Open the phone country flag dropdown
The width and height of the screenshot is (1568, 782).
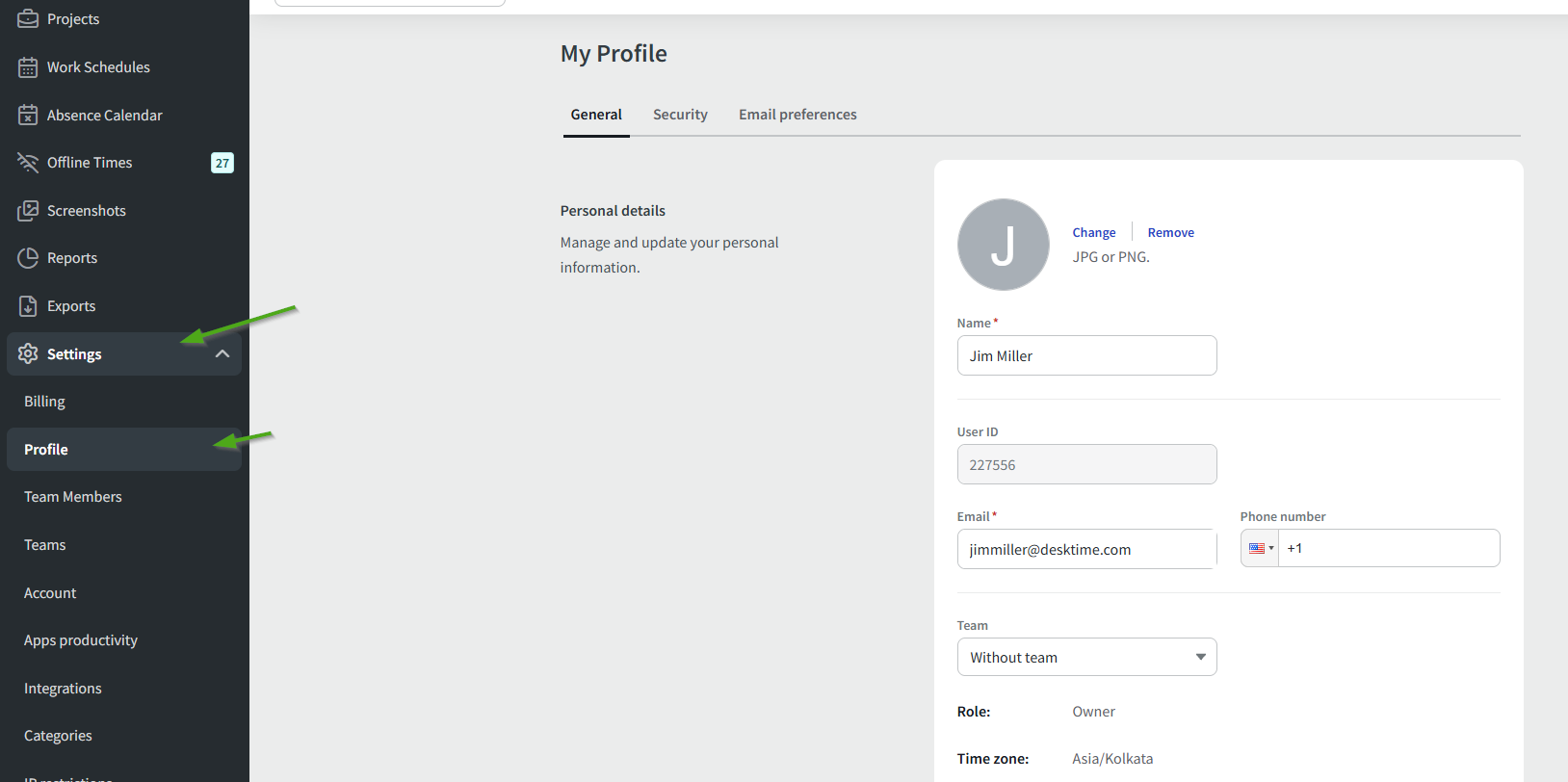click(1260, 549)
